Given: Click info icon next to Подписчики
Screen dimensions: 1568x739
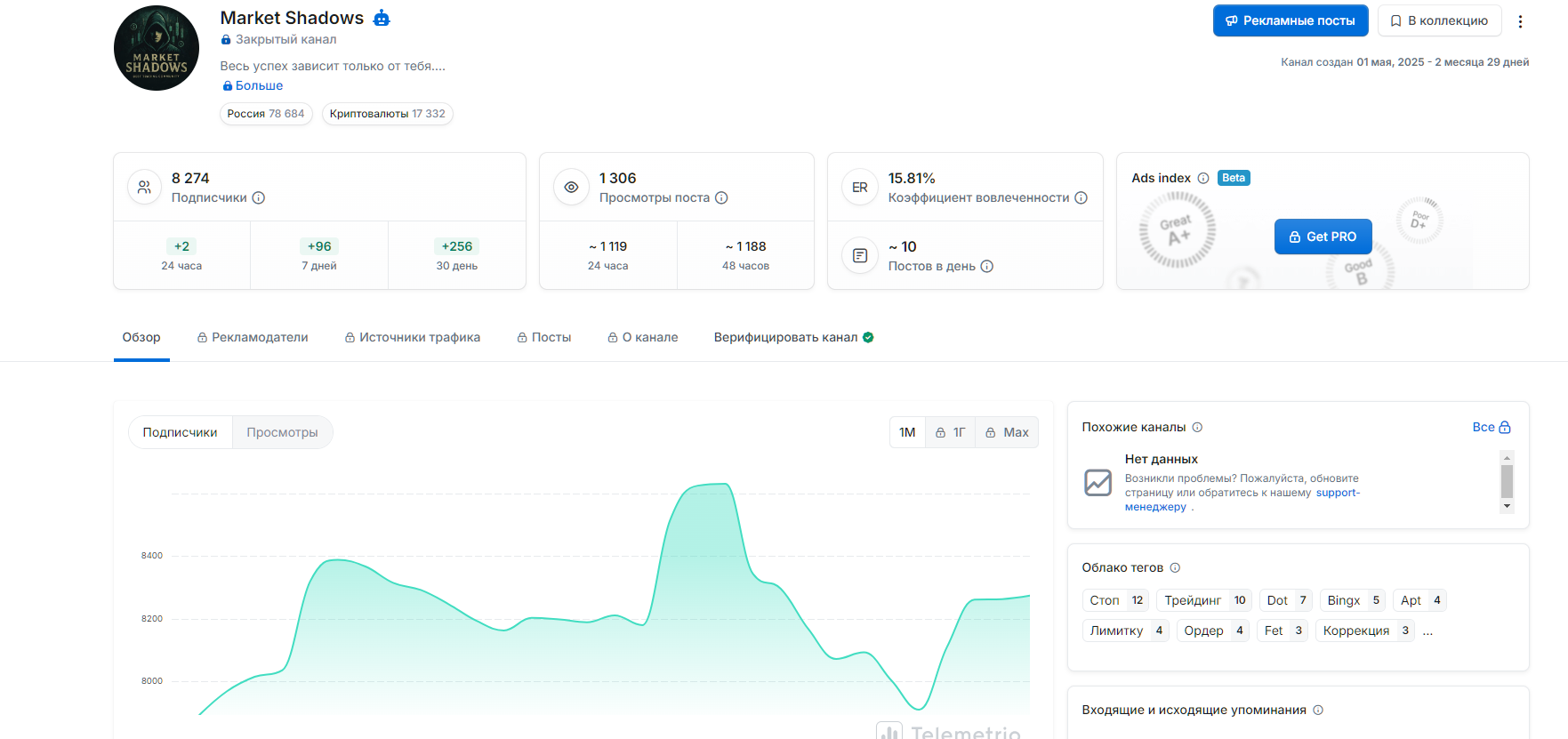Looking at the screenshot, I should pyautogui.click(x=259, y=197).
